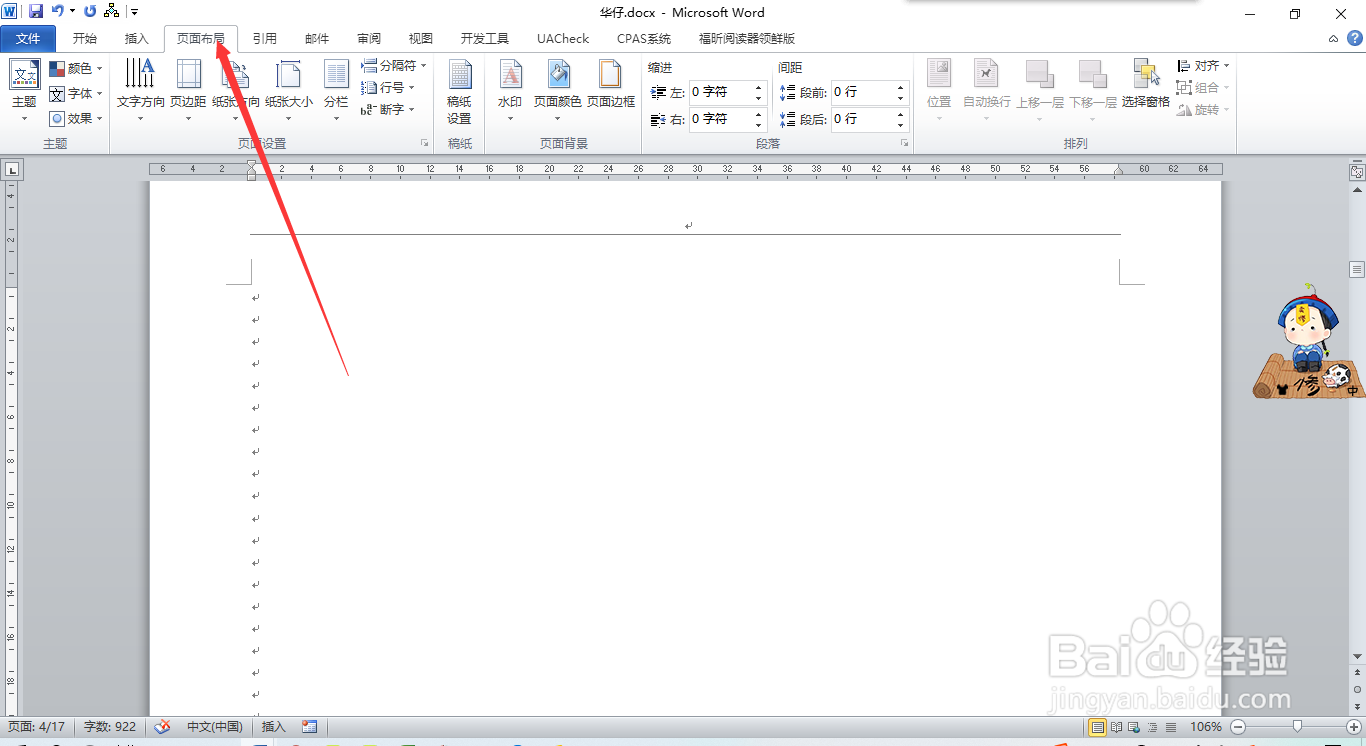The height and width of the screenshot is (746, 1366).
Task: Switch to the 插入 Insert tab
Action: (136, 39)
